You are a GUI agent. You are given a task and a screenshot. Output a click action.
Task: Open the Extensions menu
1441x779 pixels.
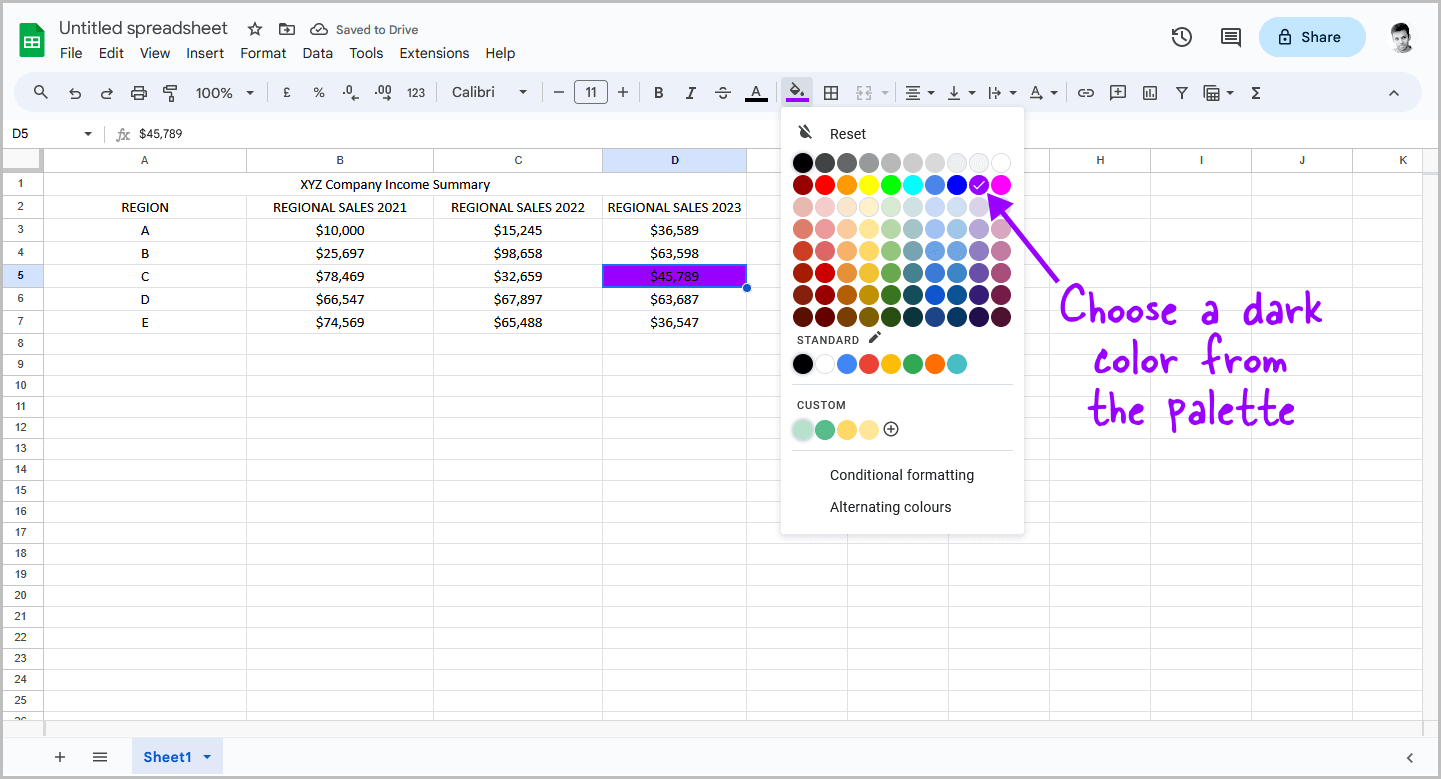(434, 53)
